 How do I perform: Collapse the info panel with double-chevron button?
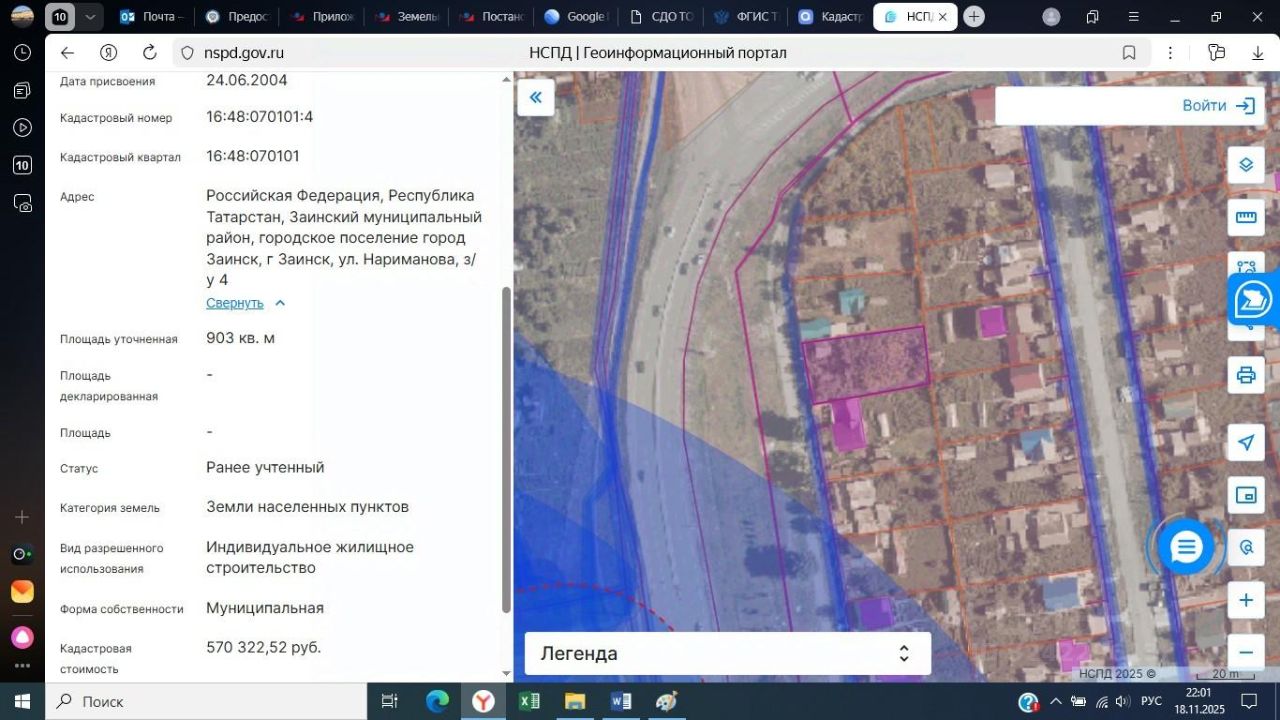[x=535, y=97]
